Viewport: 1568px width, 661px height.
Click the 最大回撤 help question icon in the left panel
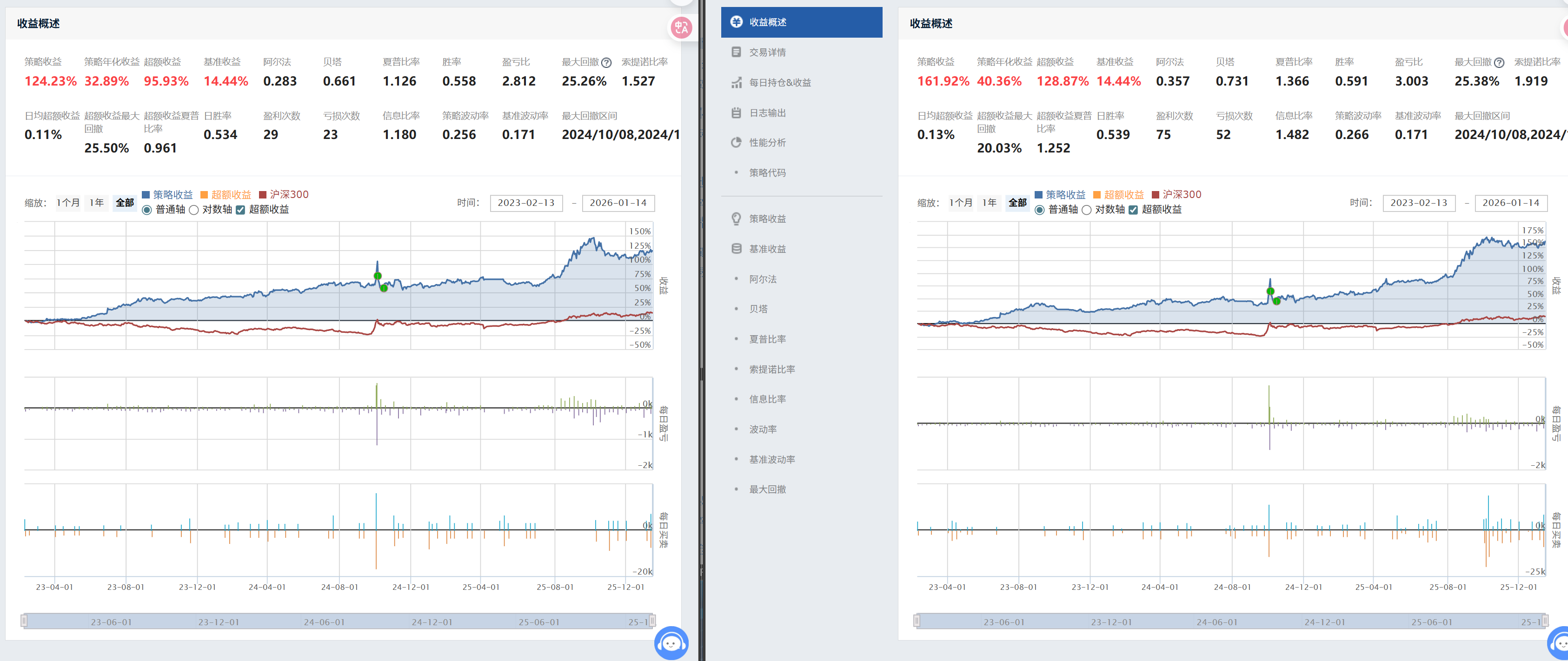pos(606,63)
